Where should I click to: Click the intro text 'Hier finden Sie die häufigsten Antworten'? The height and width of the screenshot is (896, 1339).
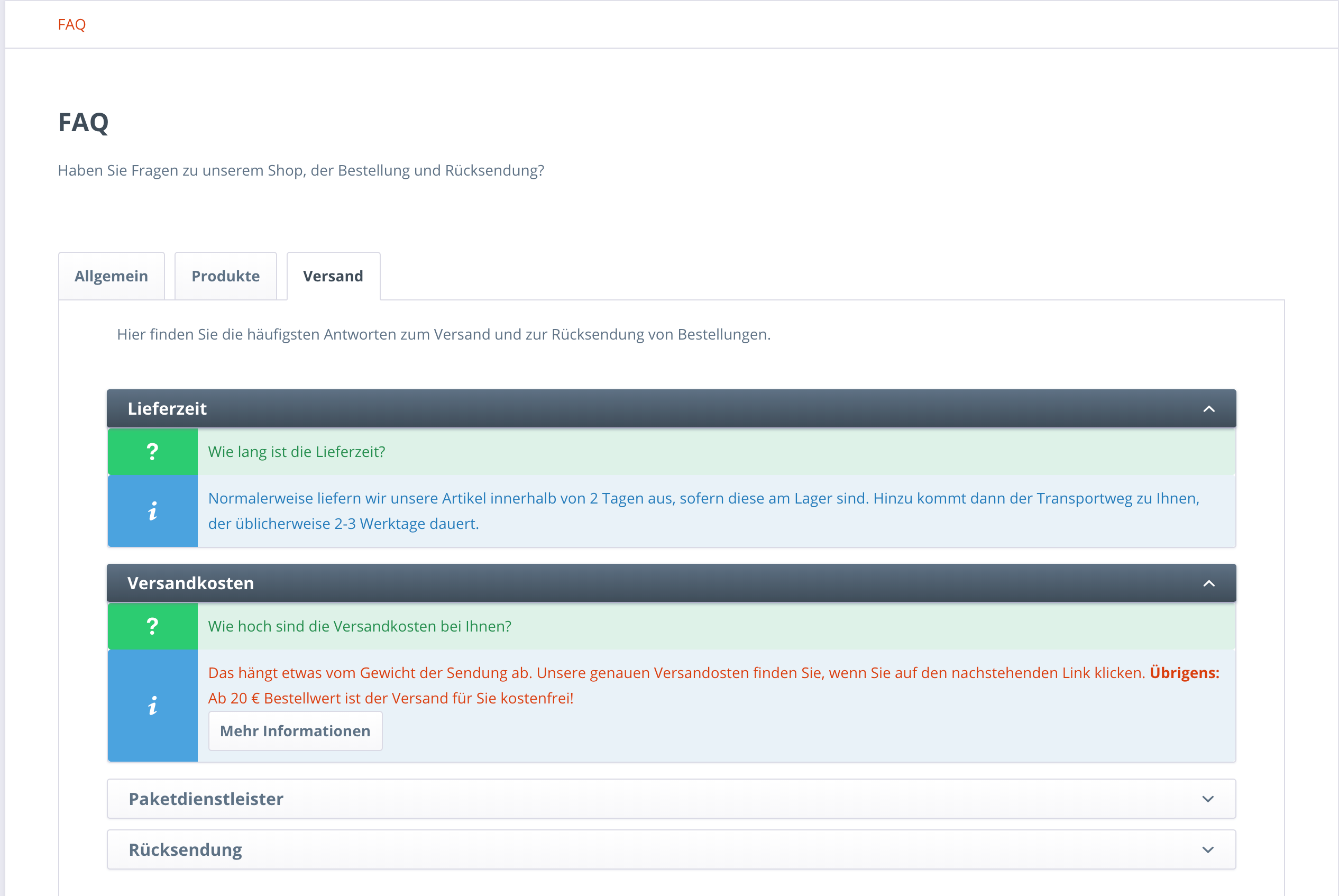pyautogui.click(x=444, y=334)
